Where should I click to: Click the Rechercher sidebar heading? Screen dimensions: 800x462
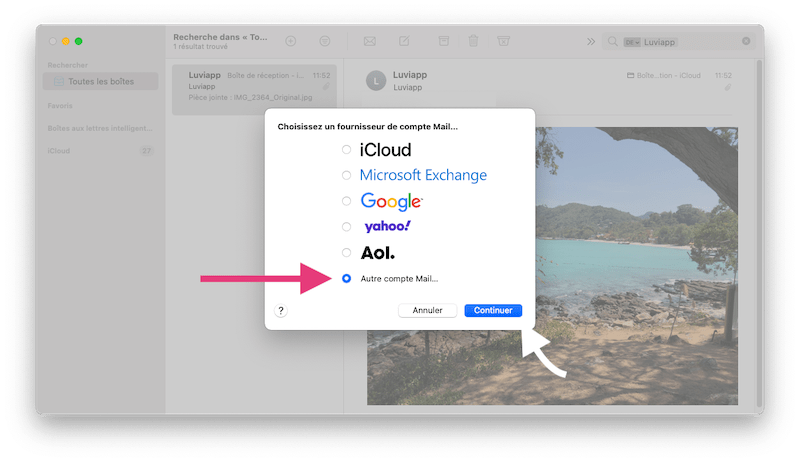click(x=67, y=65)
